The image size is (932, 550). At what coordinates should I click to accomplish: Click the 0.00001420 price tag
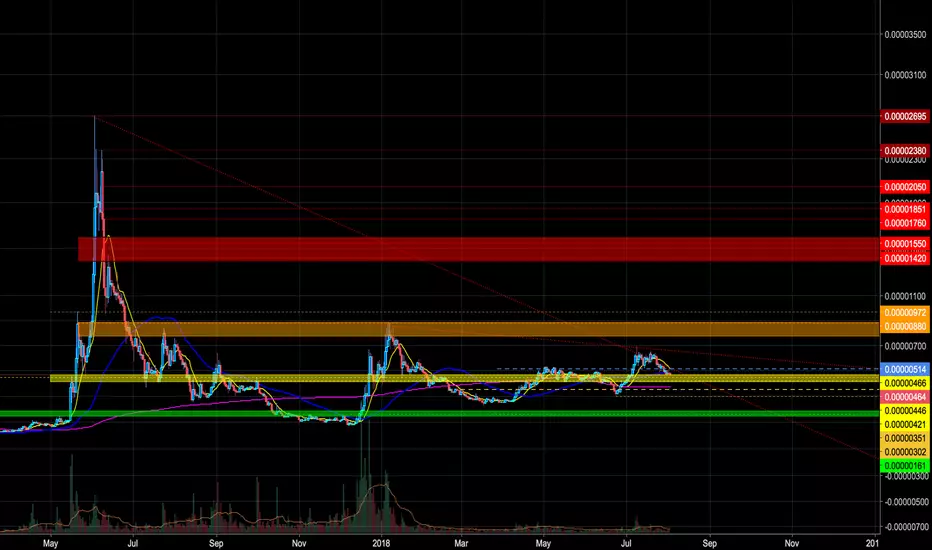tap(905, 258)
